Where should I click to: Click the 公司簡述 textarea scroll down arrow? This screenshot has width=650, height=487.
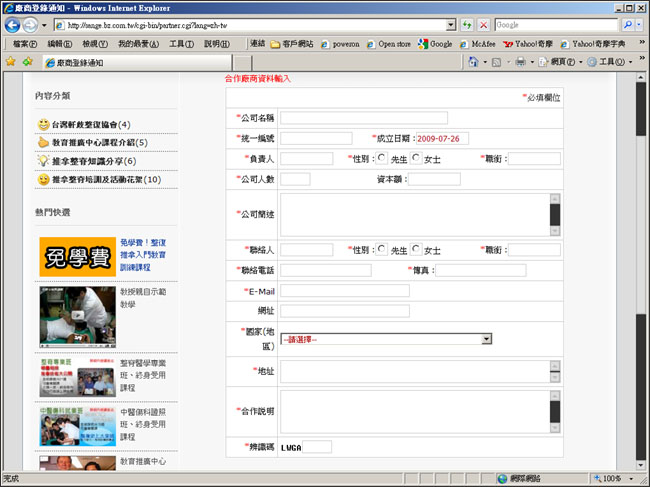(x=555, y=231)
